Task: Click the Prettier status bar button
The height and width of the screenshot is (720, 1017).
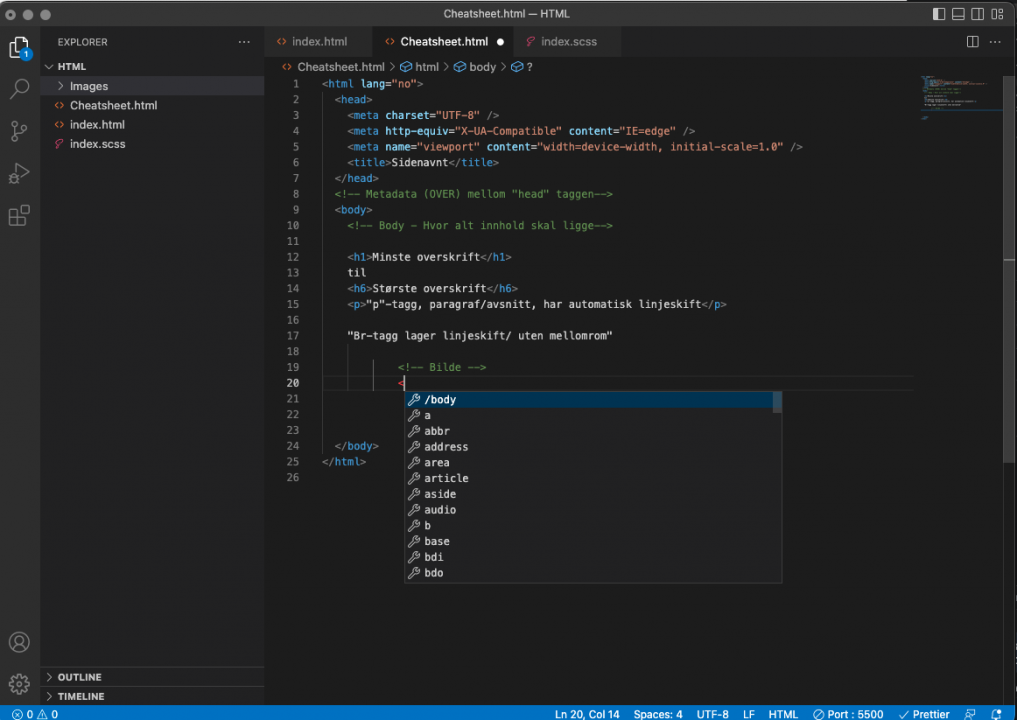Action: click(x=924, y=714)
